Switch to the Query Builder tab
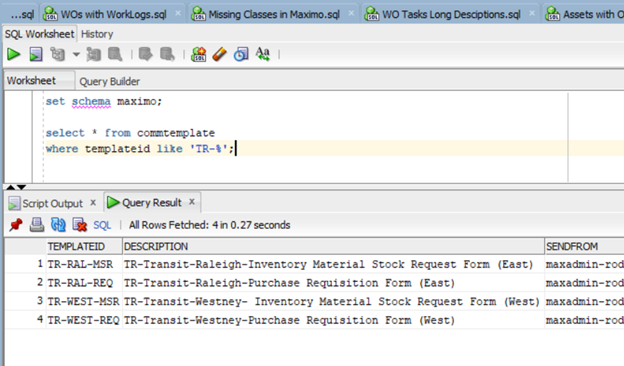 point(109,82)
